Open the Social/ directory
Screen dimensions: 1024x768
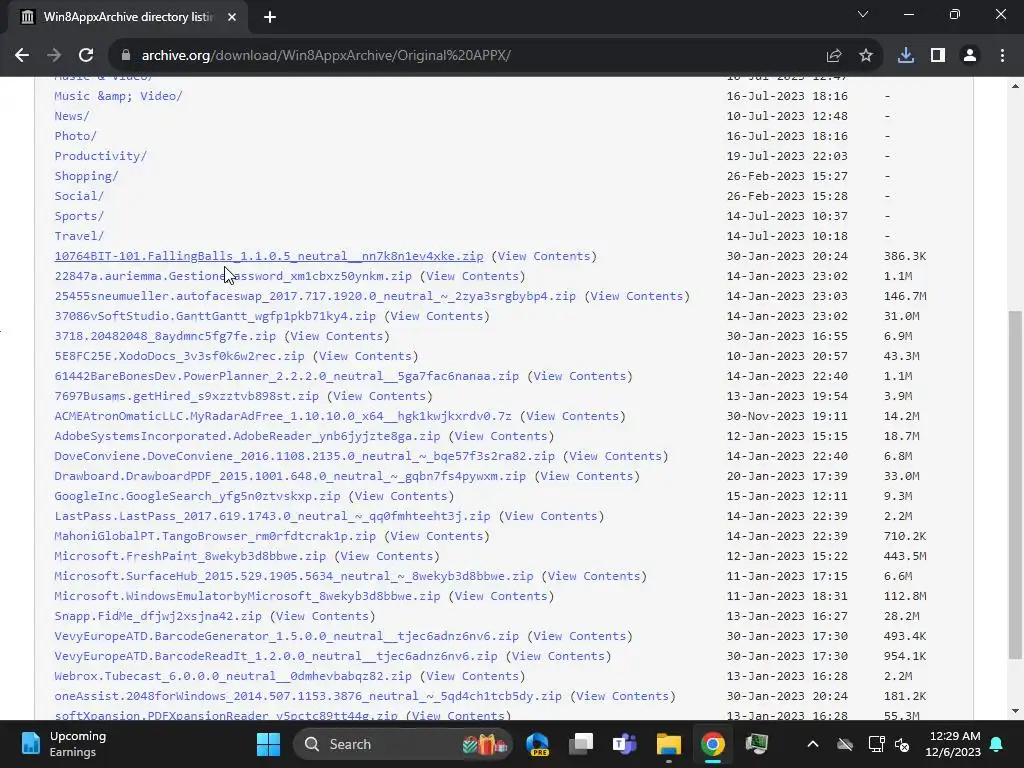click(x=79, y=196)
